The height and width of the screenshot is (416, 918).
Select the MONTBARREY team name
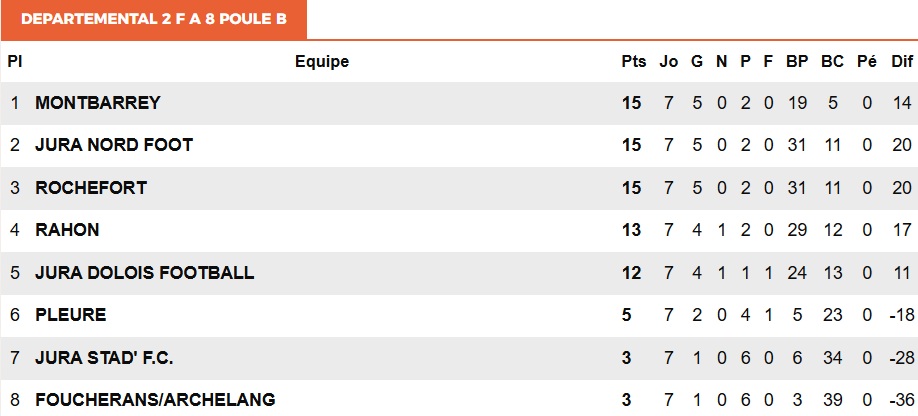click(98, 103)
